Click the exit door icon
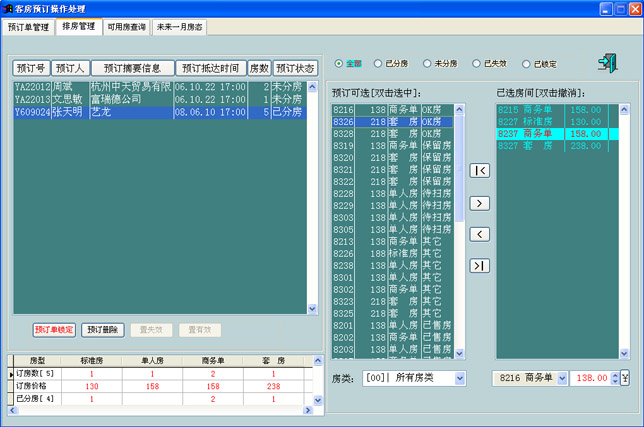 (608, 62)
